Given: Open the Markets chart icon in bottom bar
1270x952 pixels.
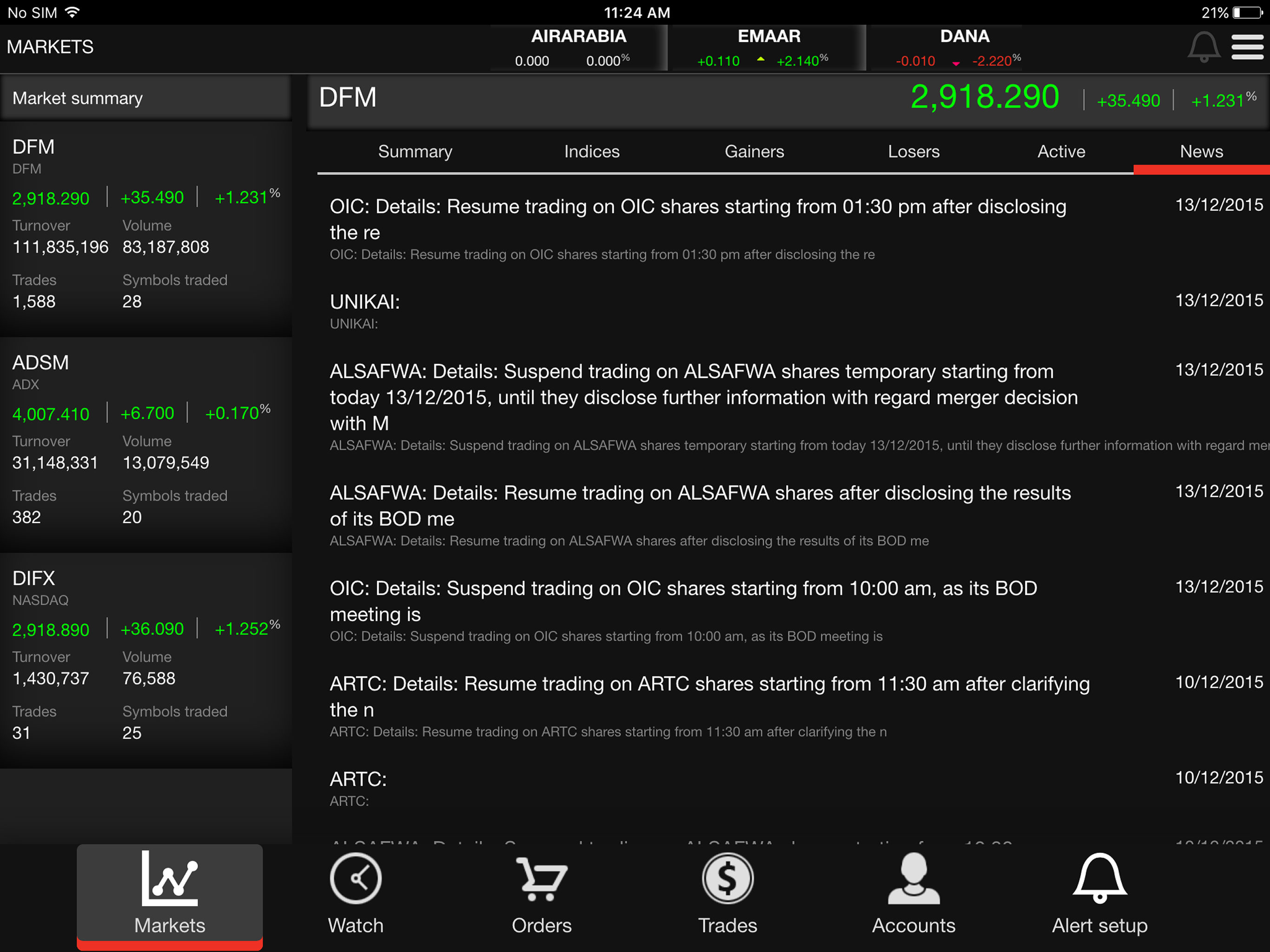Looking at the screenshot, I should [169, 878].
